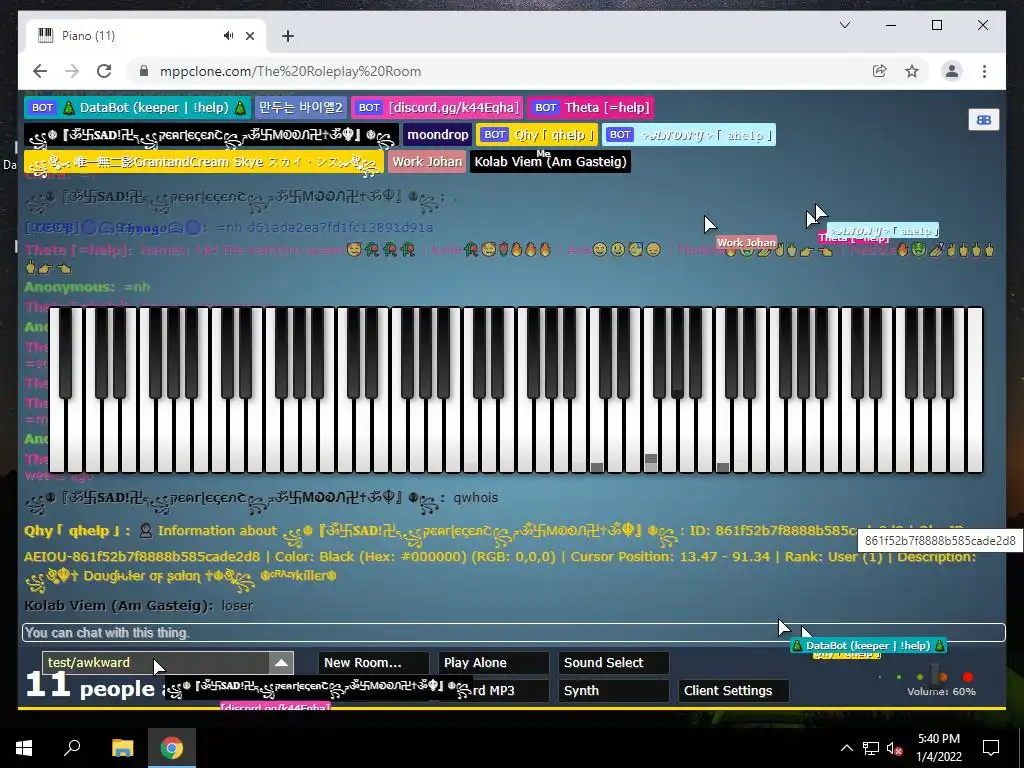
Task: Click the '=nh d61ada2ea7fd1fc13891d91a' chat line
Action: [x=324, y=228]
